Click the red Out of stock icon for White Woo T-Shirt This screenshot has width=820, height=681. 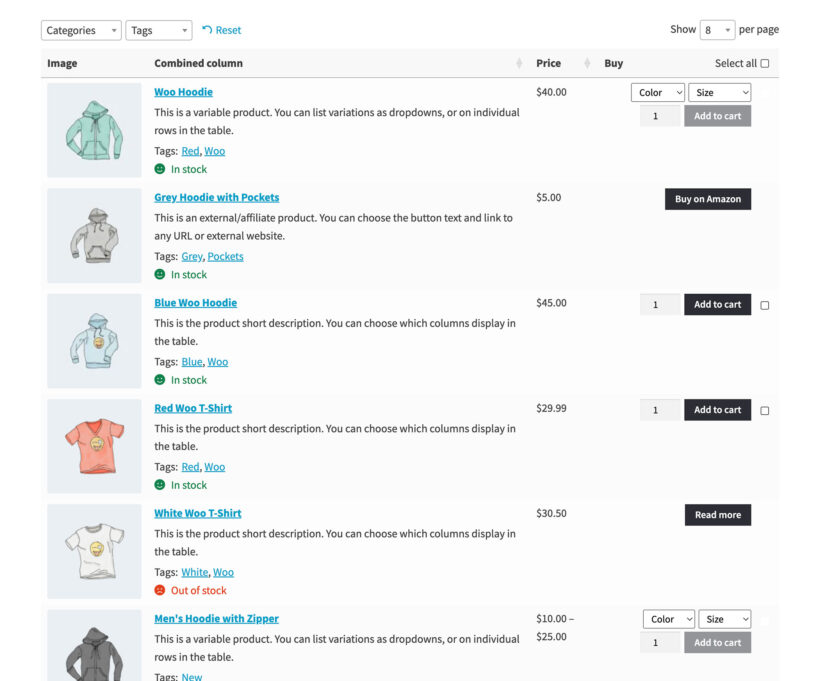[160, 590]
